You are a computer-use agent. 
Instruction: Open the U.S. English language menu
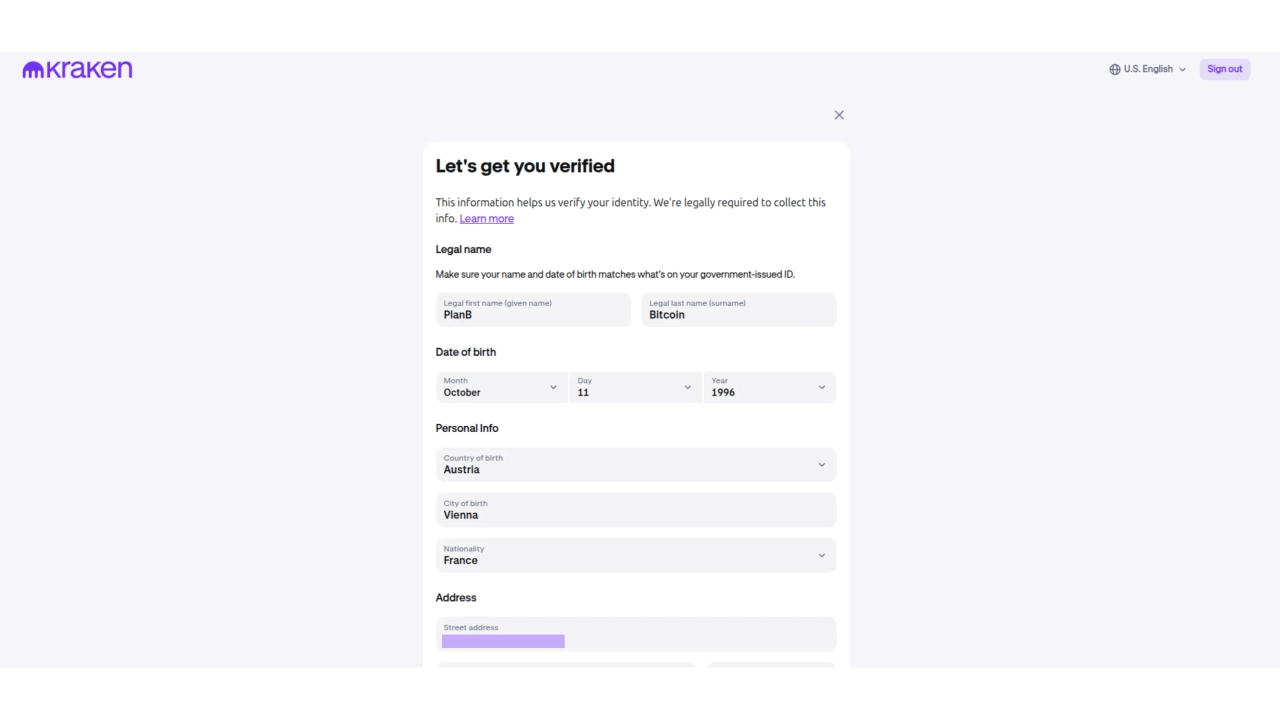click(1148, 69)
